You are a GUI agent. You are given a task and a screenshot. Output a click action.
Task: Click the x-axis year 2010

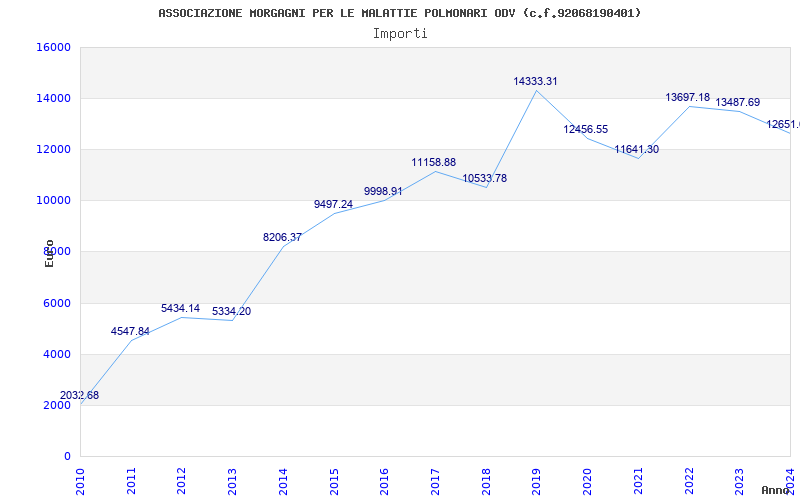[x=80, y=481]
